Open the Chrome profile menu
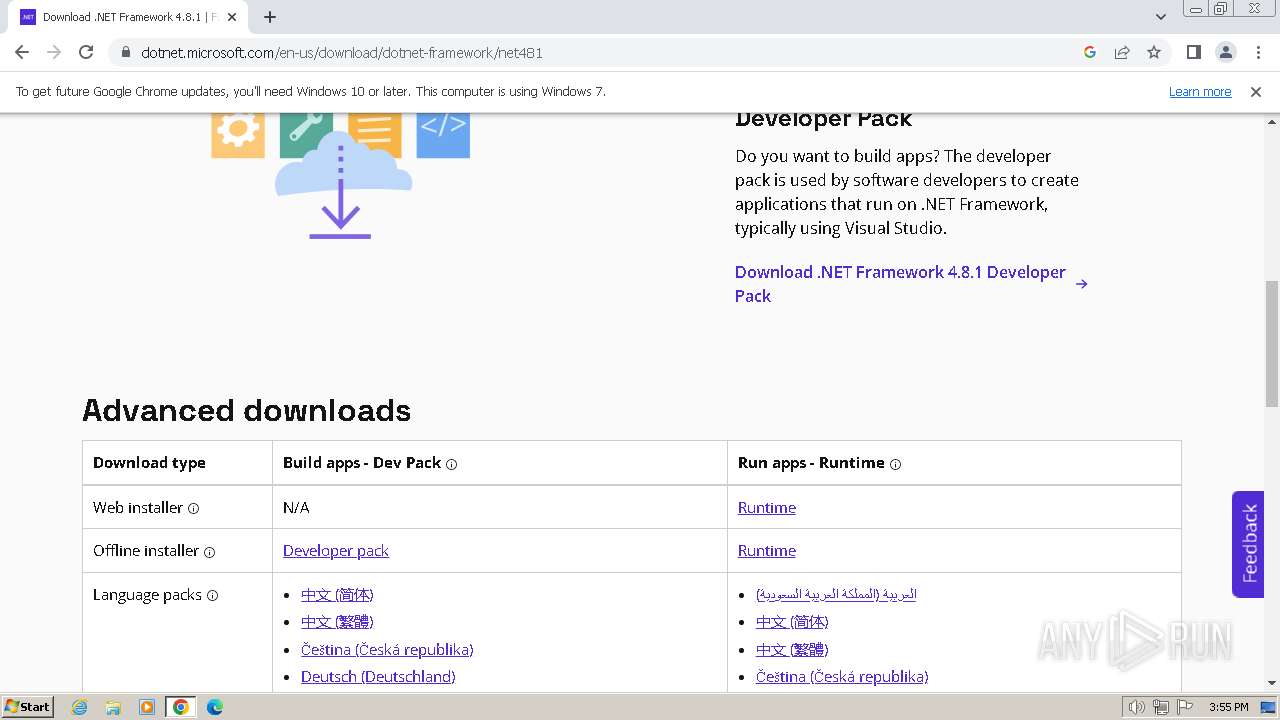Image resolution: width=1280 pixels, height=720 pixels. [x=1226, y=52]
